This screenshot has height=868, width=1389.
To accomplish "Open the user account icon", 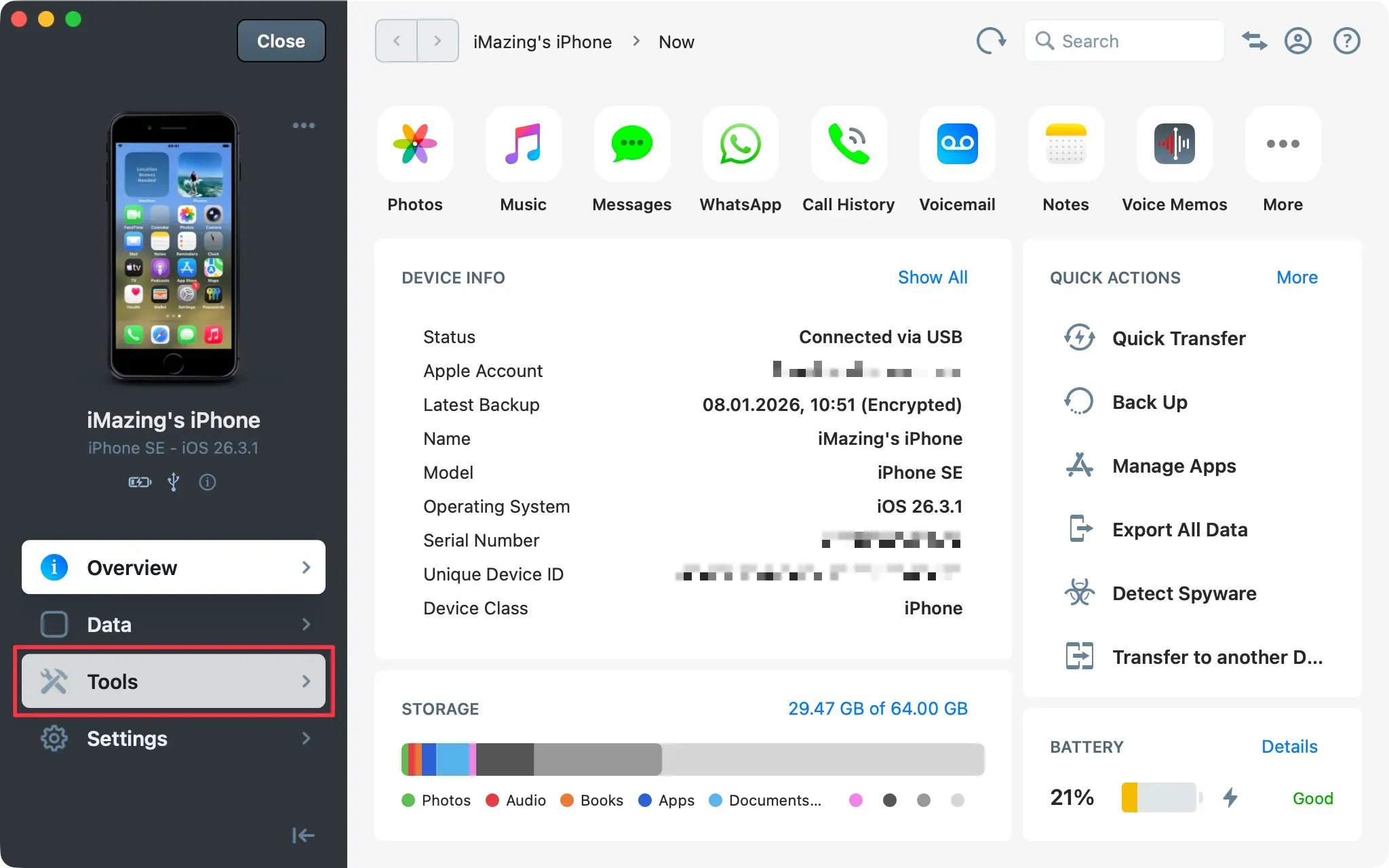I will point(1298,41).
